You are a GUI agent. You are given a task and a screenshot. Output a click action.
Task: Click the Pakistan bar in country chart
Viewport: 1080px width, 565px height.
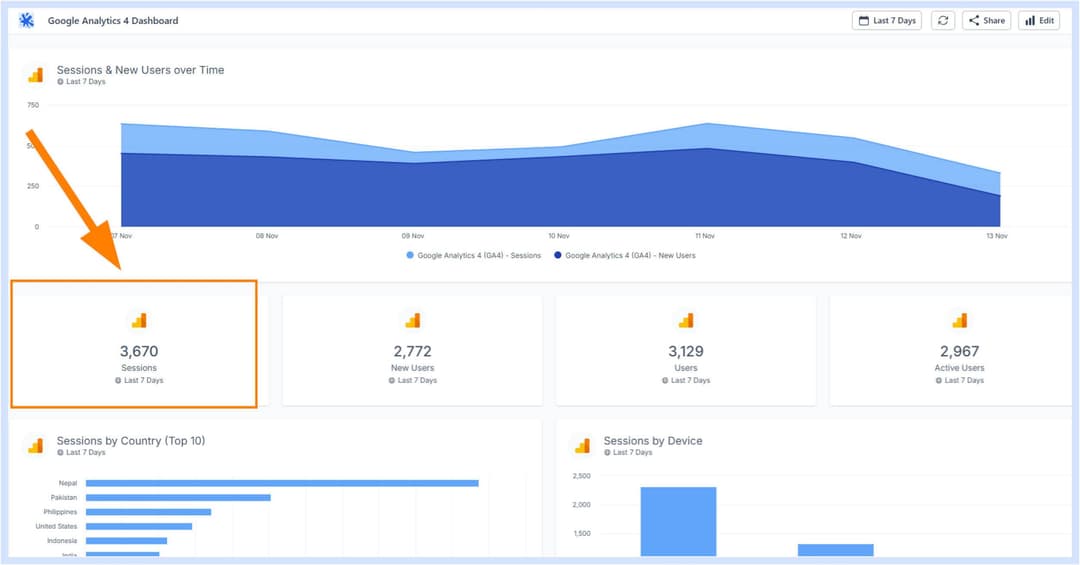tap(178, 497)
